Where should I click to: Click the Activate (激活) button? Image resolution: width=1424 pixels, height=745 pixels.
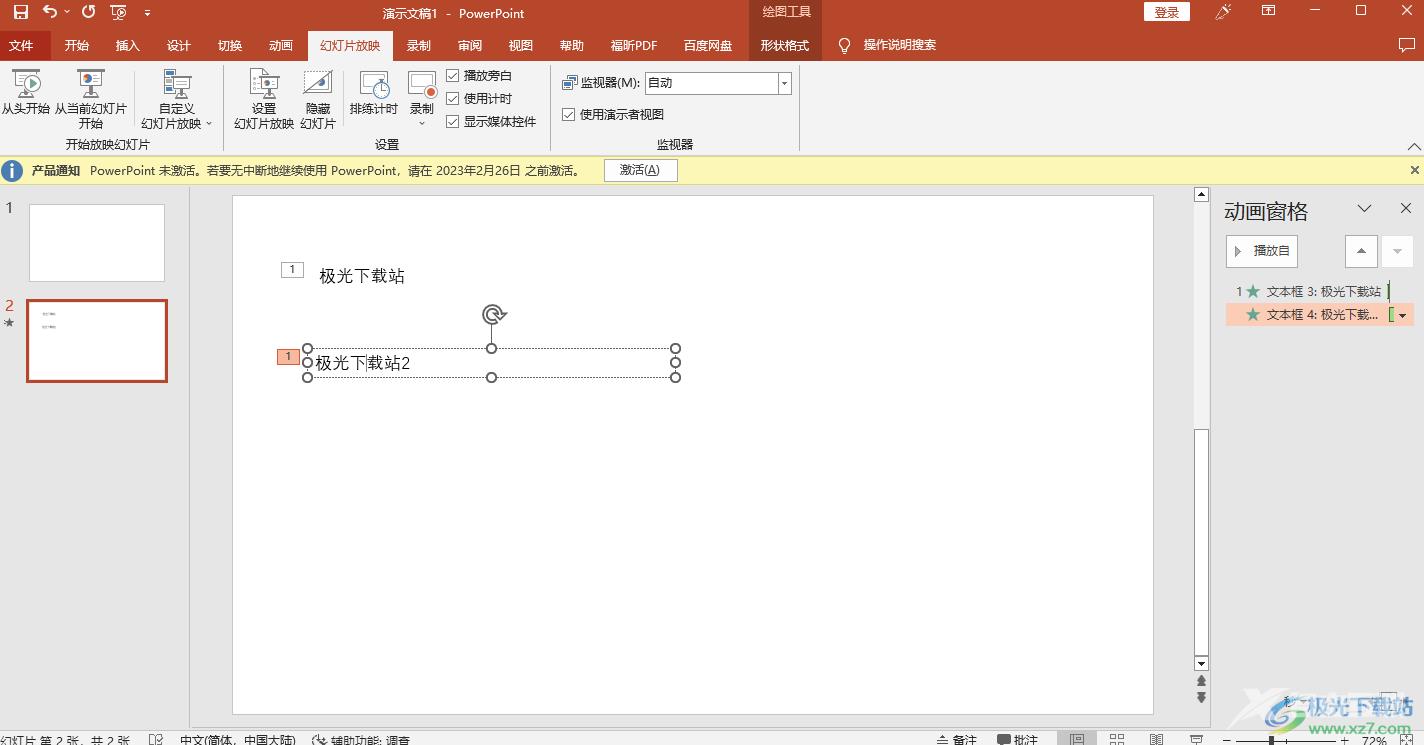coord(640,170)
